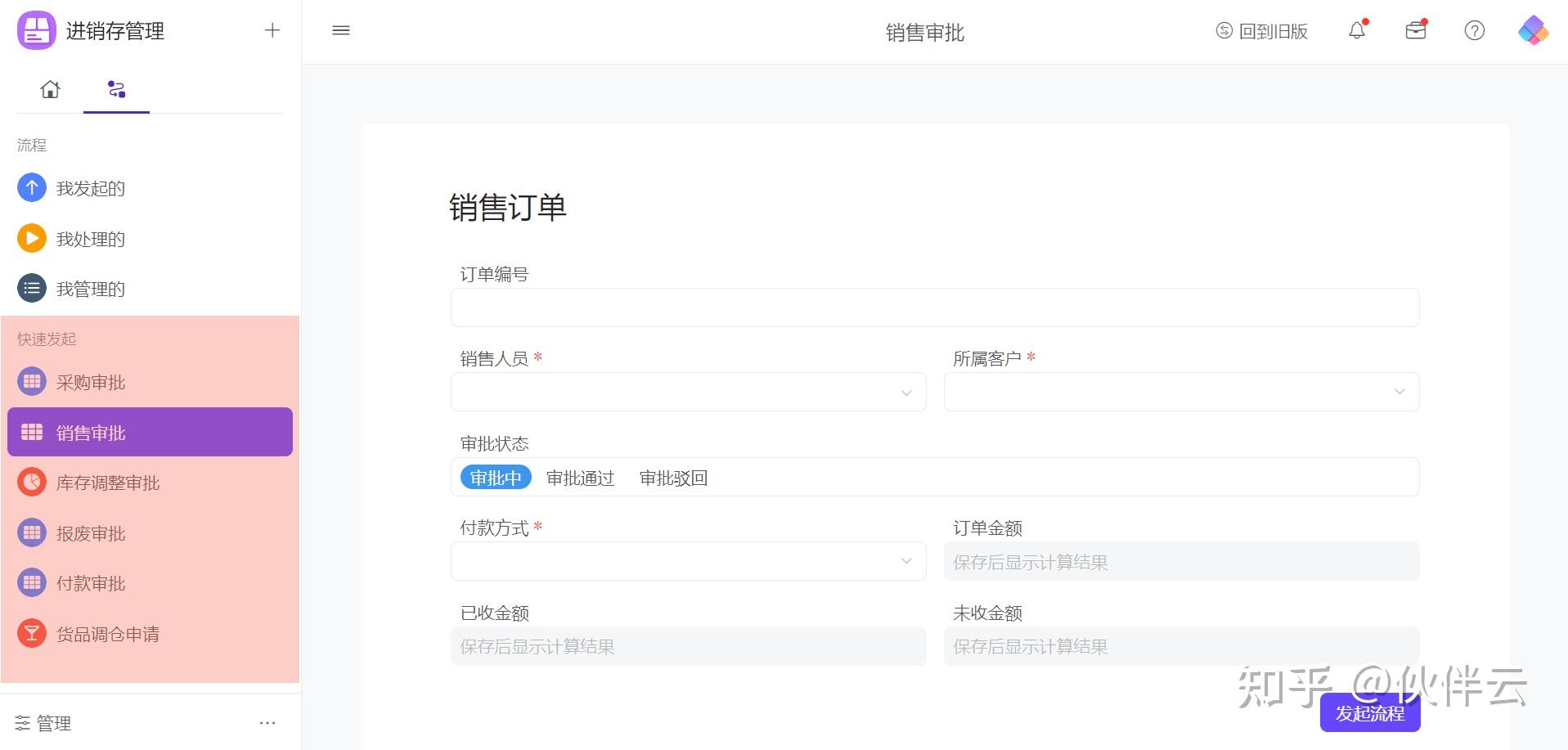Open the notification bell icon
This screenshot has height=750, width=1568.
pos(1357,31)
